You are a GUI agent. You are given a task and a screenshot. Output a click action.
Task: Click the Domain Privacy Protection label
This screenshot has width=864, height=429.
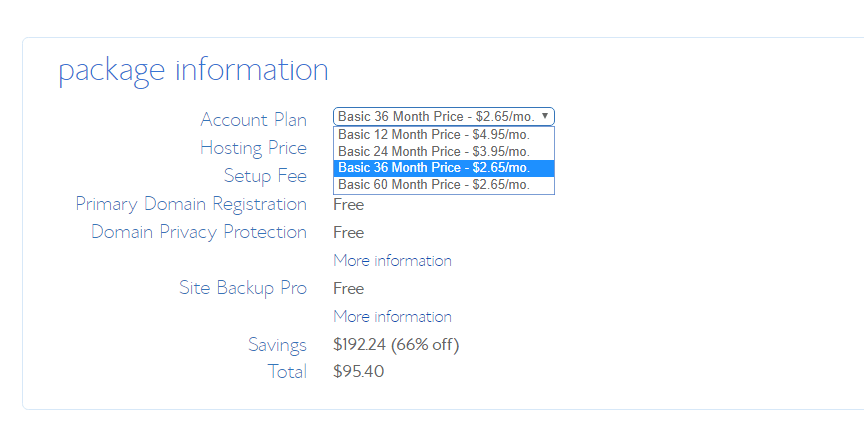(x=199, y=232)
